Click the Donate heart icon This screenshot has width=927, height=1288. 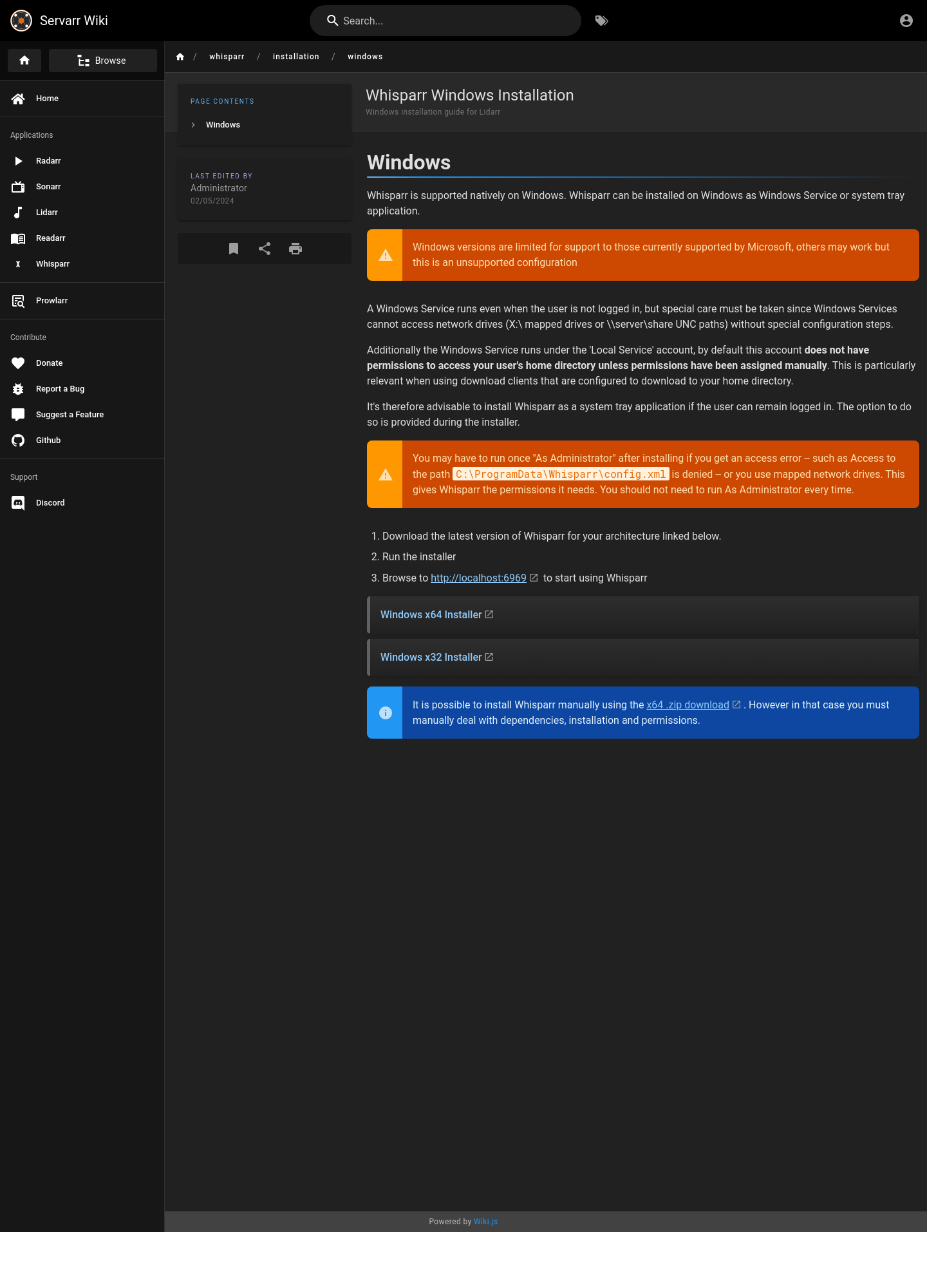(18, 363)
